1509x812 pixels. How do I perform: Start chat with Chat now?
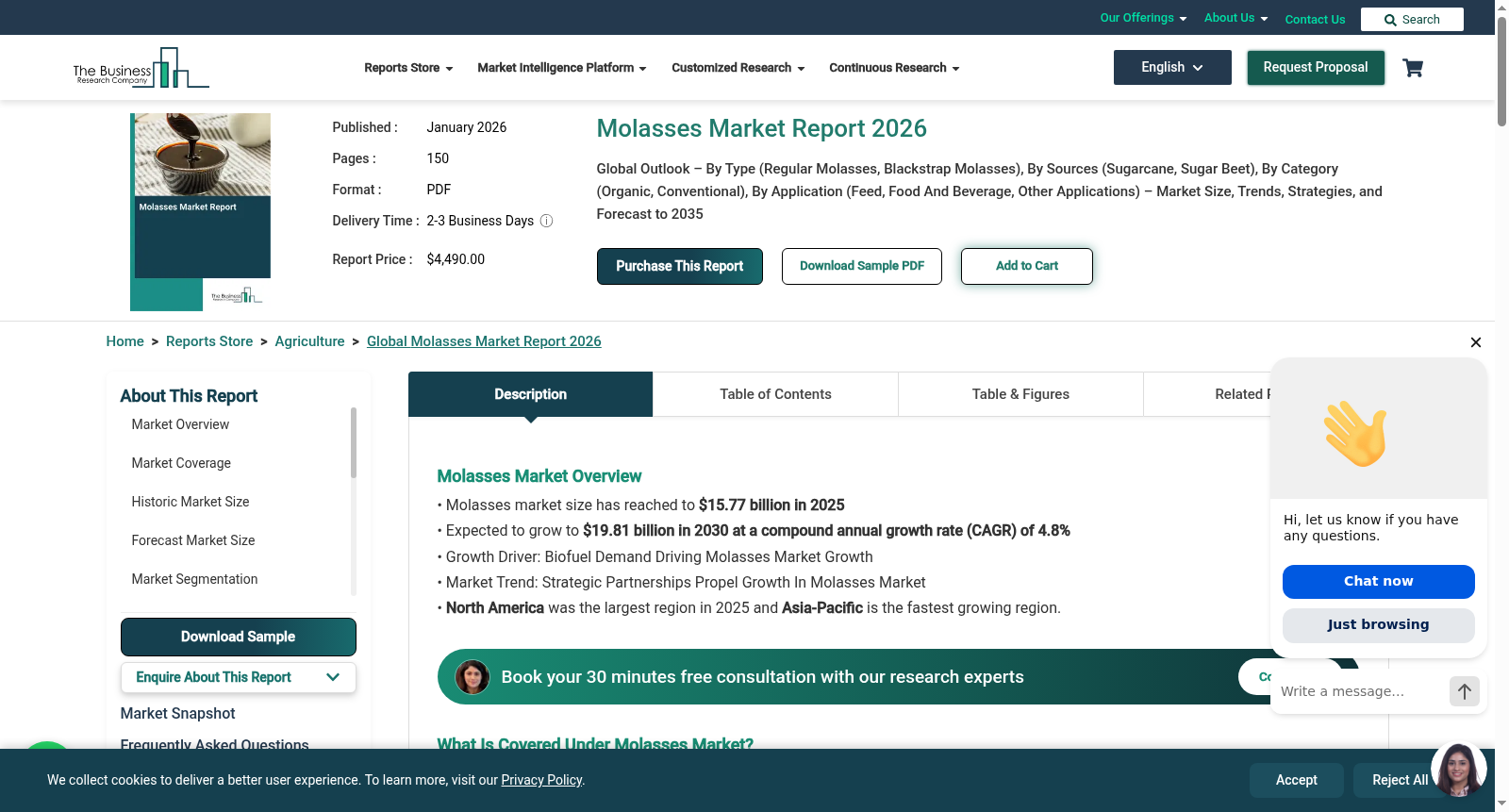1379,582
